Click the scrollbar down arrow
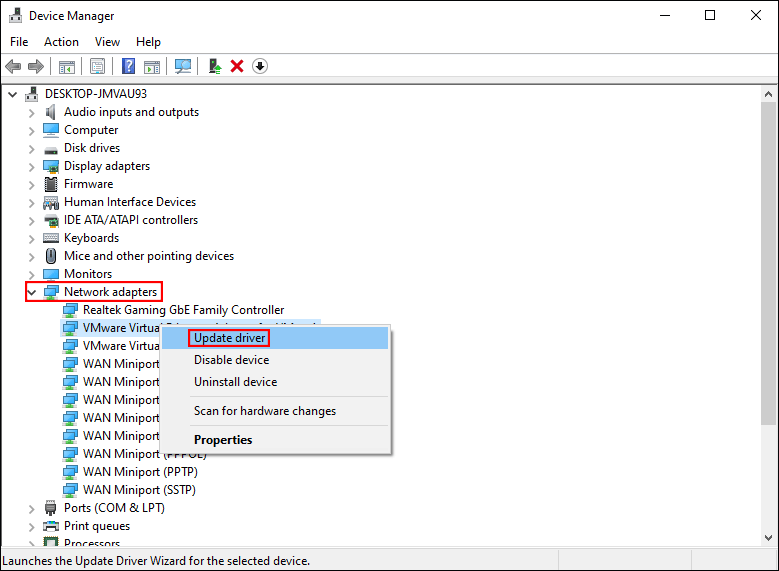This screenshot has width=779, height=571. point(769,538)
